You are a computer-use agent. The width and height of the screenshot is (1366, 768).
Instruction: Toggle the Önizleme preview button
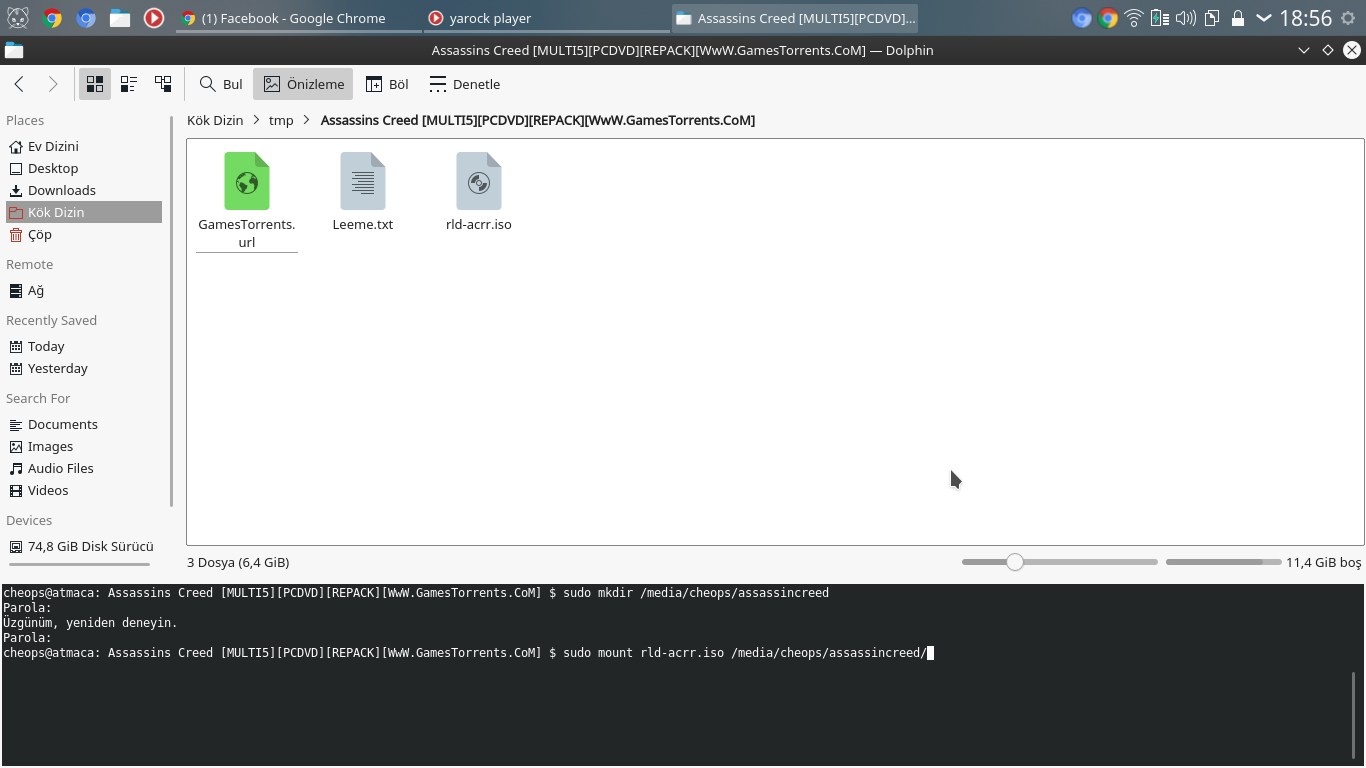click(303, 84)
